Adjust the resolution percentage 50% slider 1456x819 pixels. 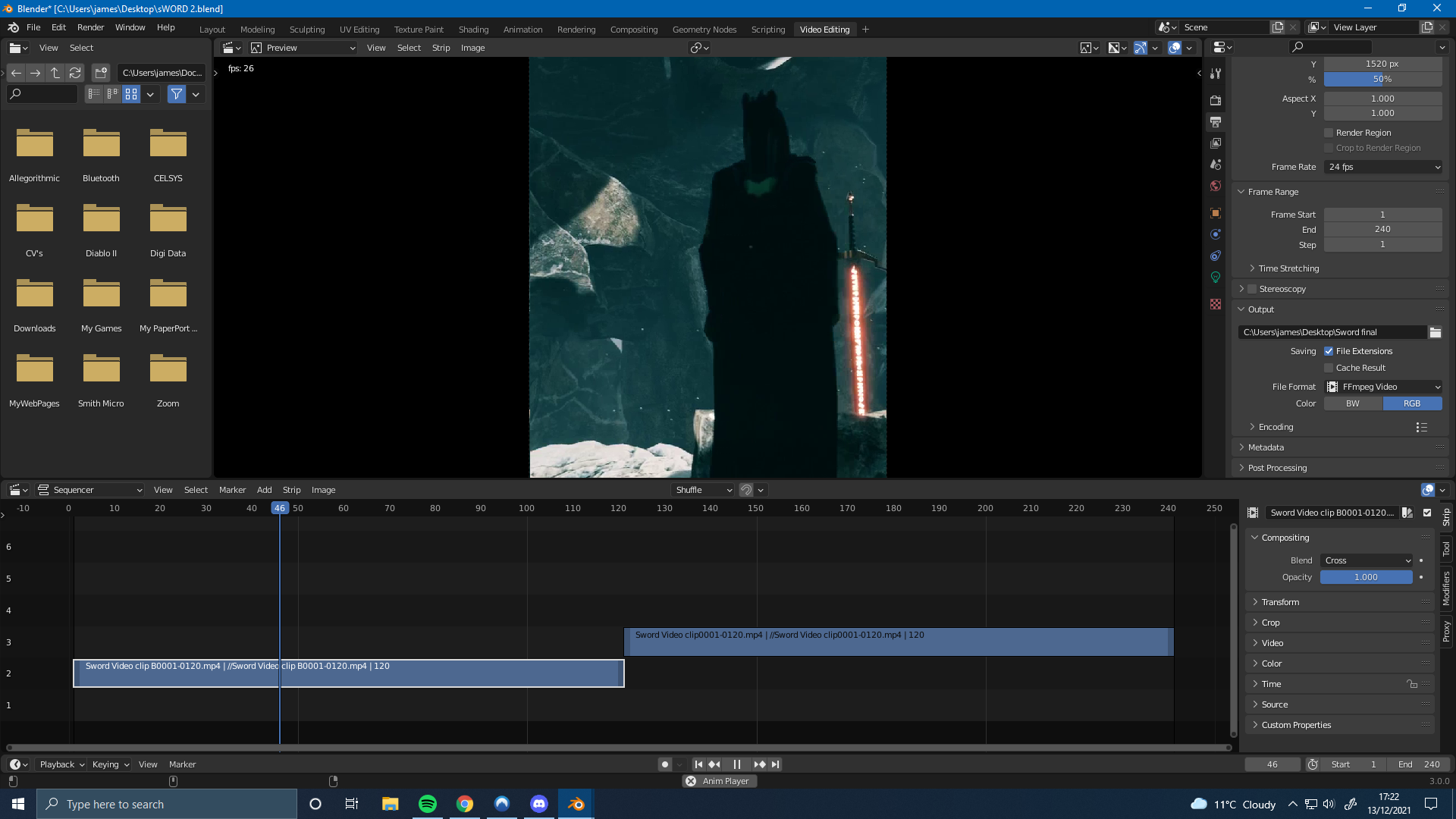pos(1383,79)
